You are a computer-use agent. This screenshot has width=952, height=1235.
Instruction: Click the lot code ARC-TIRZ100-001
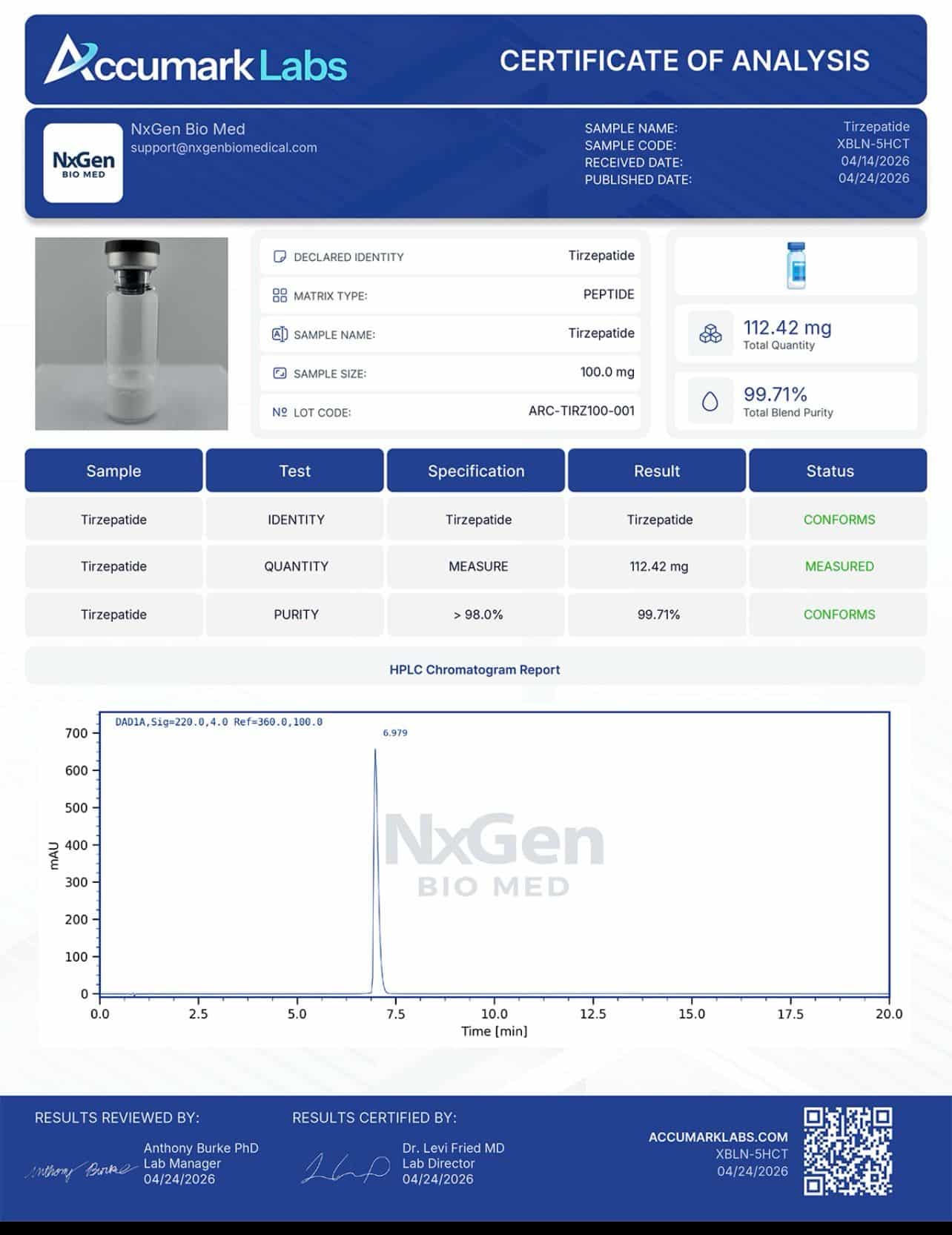pyautogui.click(x=581, y=411)
